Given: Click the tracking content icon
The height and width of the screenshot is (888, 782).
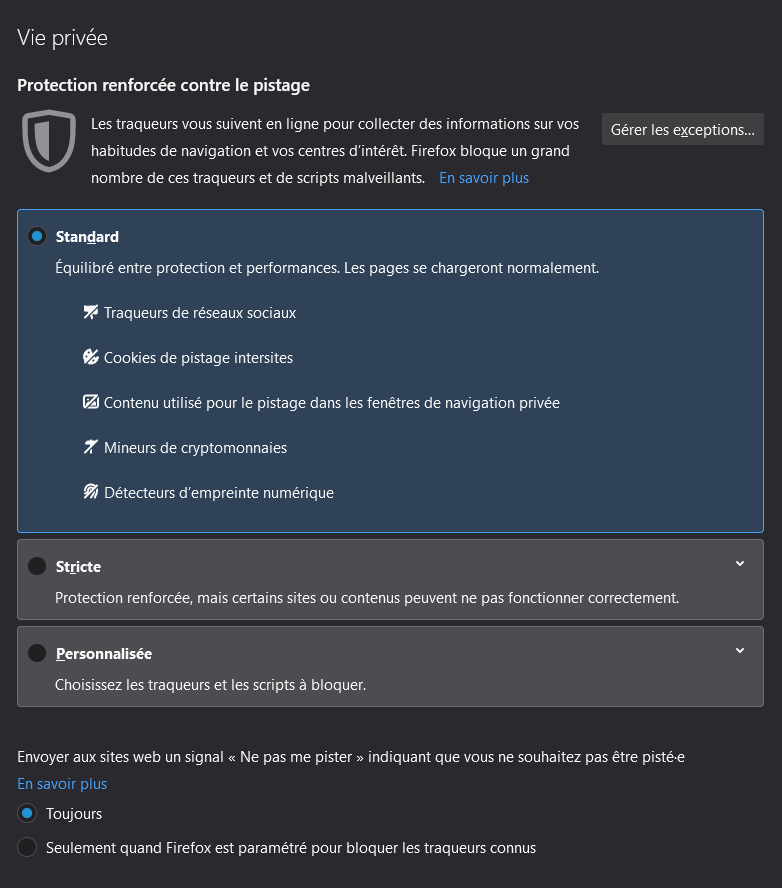Looking at the screenshot, I should [90, 403].
